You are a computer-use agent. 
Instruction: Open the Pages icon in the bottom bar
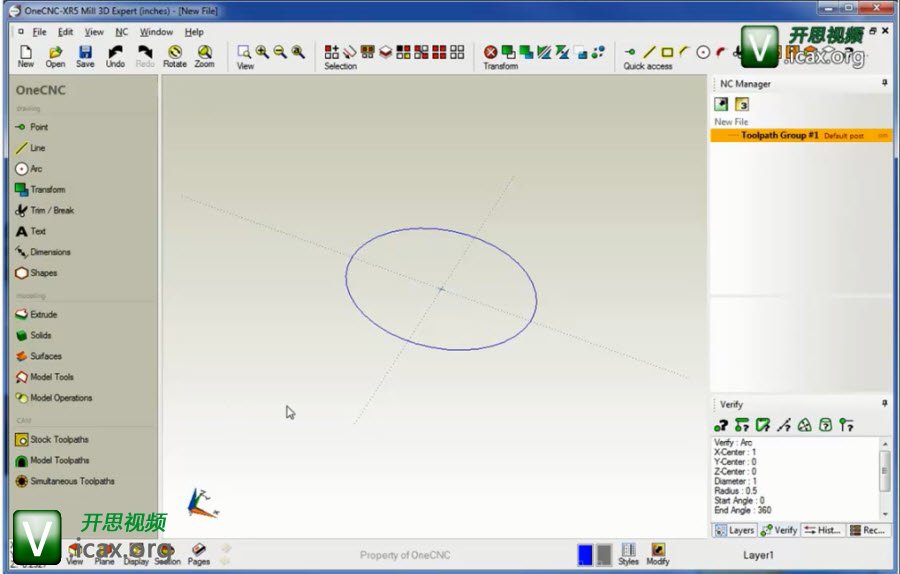click(199, 553)
